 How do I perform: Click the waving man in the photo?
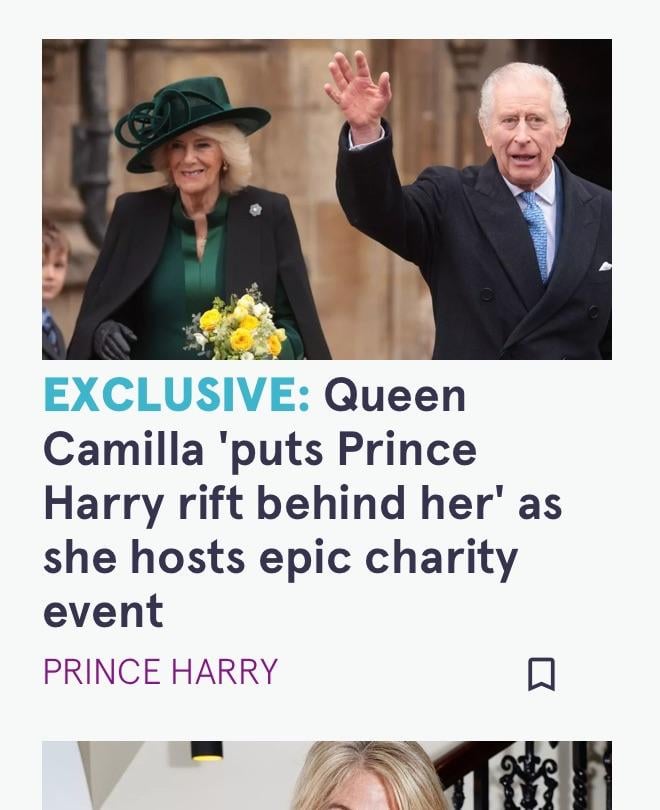click(x=480, y=207)
